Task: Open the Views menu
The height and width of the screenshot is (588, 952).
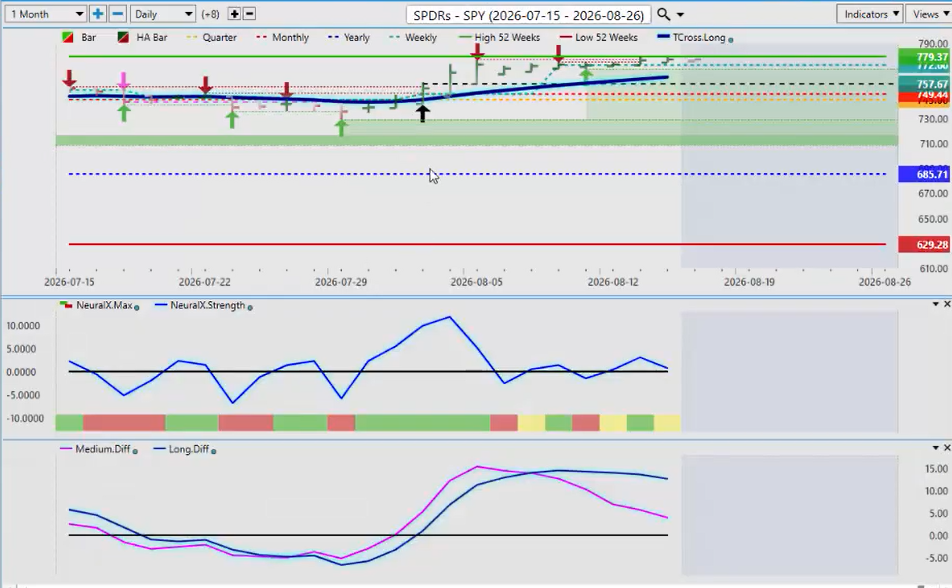Action: coord(929,14)
